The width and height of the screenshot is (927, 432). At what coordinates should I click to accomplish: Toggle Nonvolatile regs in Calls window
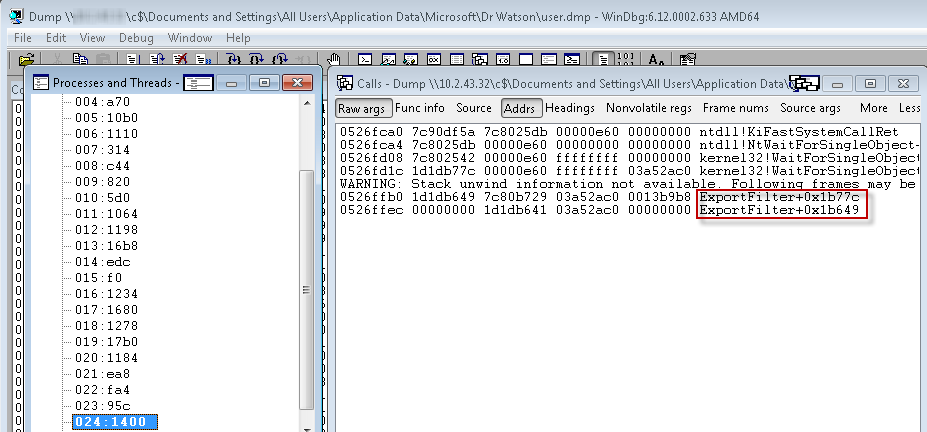(648, 108)
